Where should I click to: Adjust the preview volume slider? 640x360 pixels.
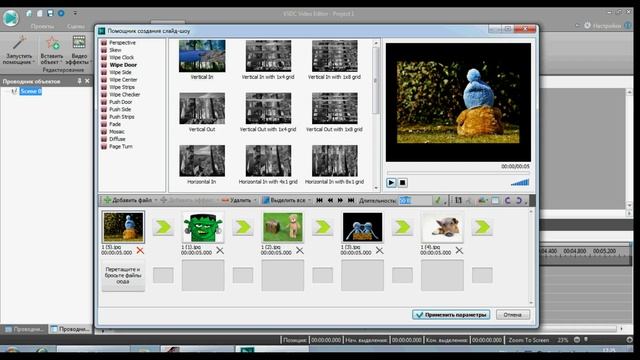click(520, 182)
